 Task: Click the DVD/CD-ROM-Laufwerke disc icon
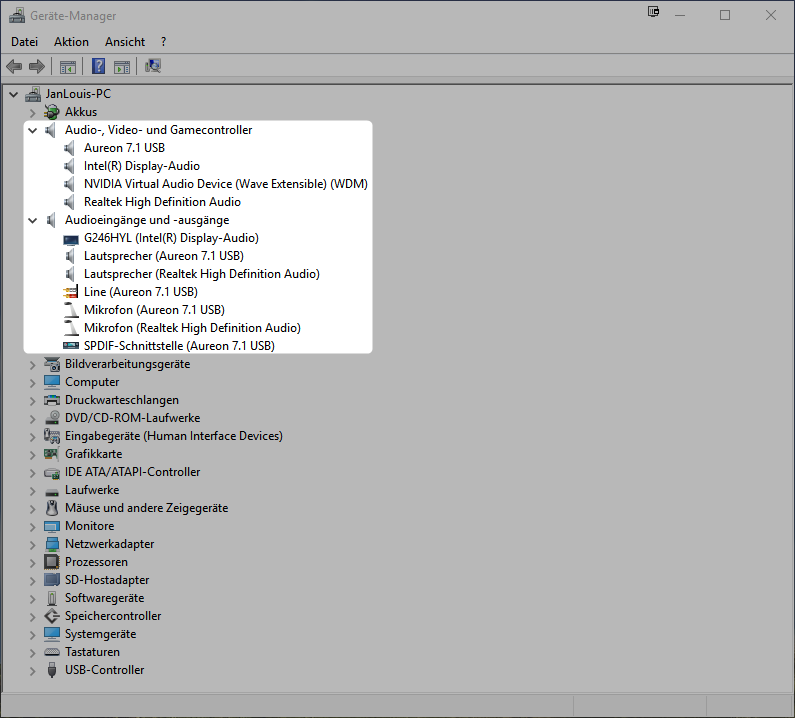pos(52,418)
